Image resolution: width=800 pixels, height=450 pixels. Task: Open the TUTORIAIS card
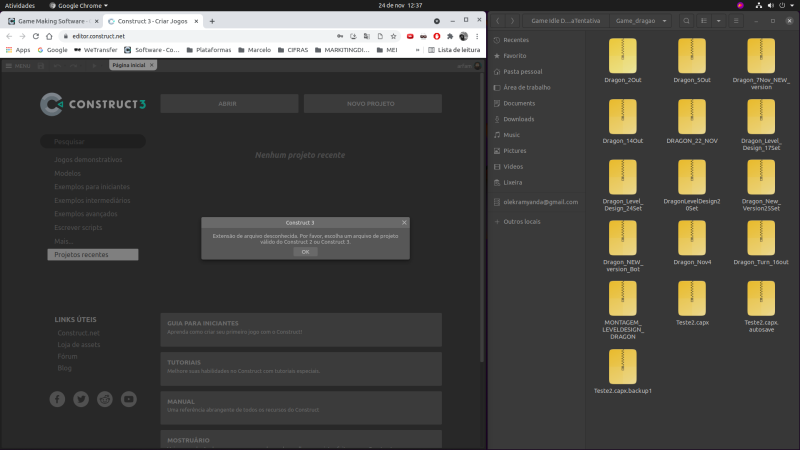(x=301, y=369)
